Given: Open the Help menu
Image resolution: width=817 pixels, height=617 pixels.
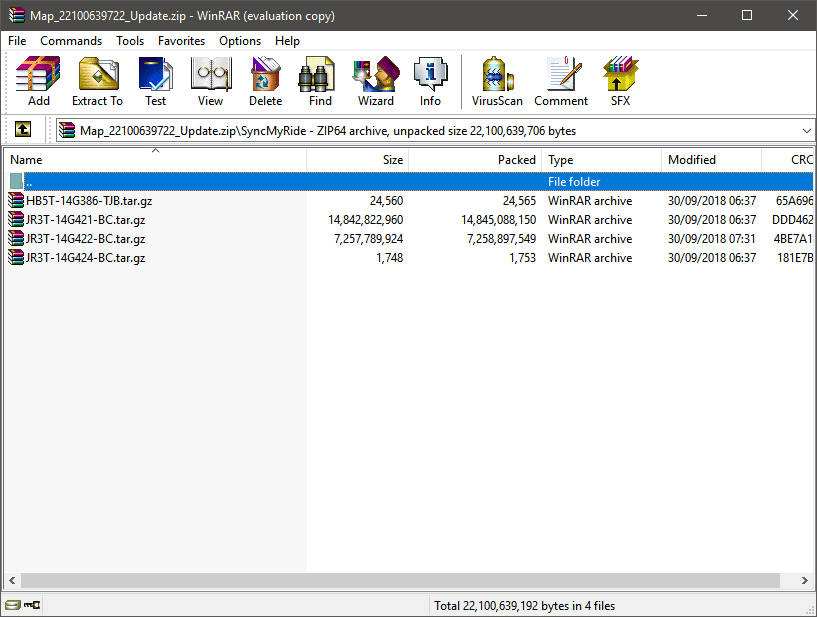Looking at the screenshot, I should click(287, 41).
